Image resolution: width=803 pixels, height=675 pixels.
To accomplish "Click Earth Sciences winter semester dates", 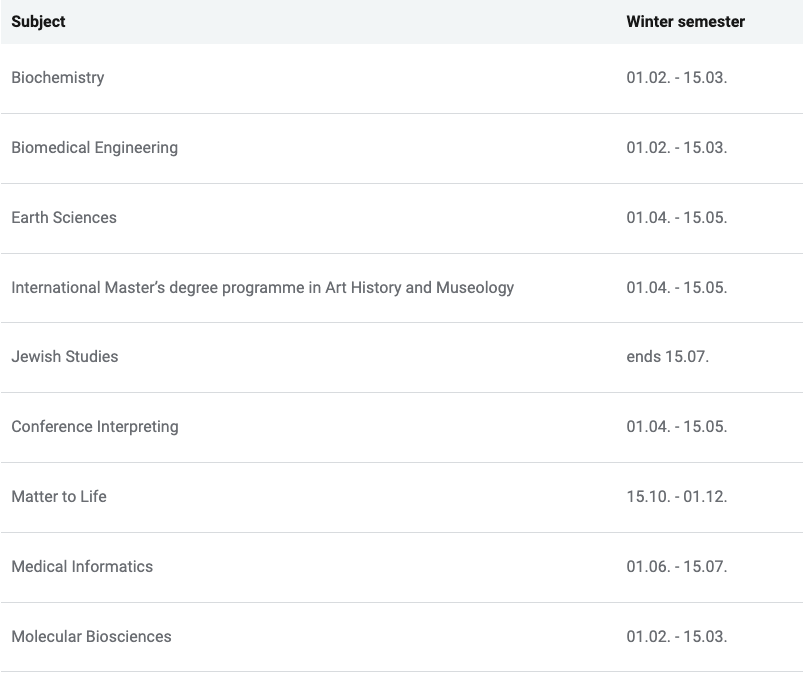I will (x=677, y=218).
